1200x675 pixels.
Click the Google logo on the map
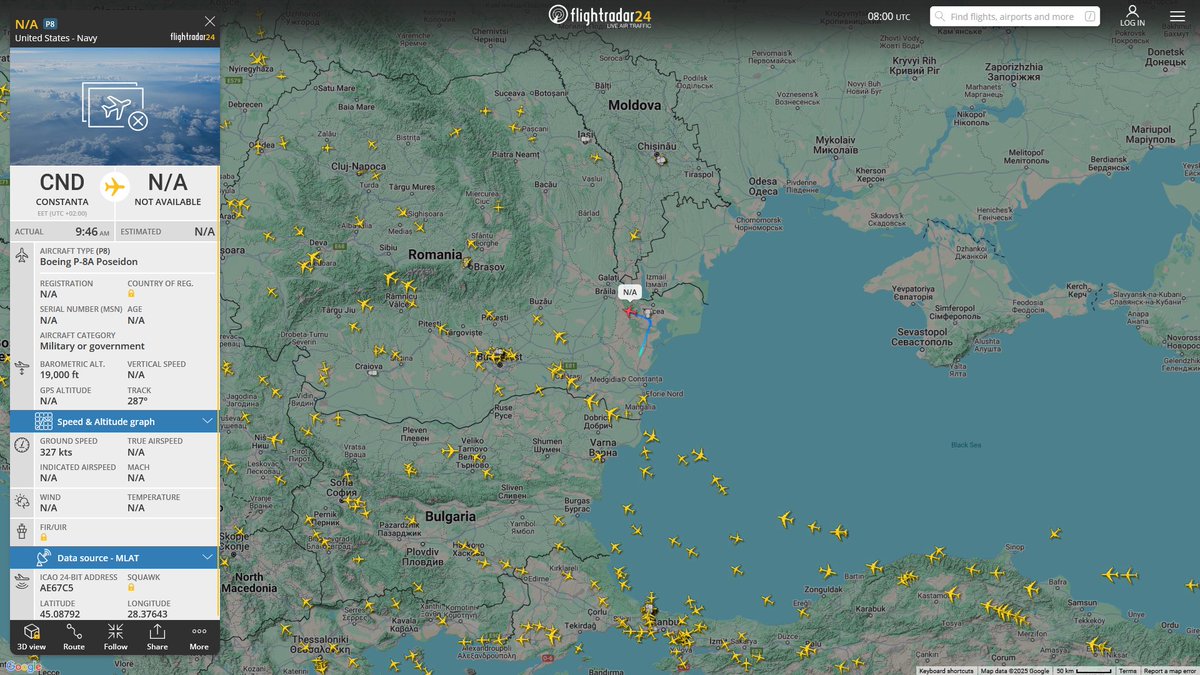click(22, 666)
